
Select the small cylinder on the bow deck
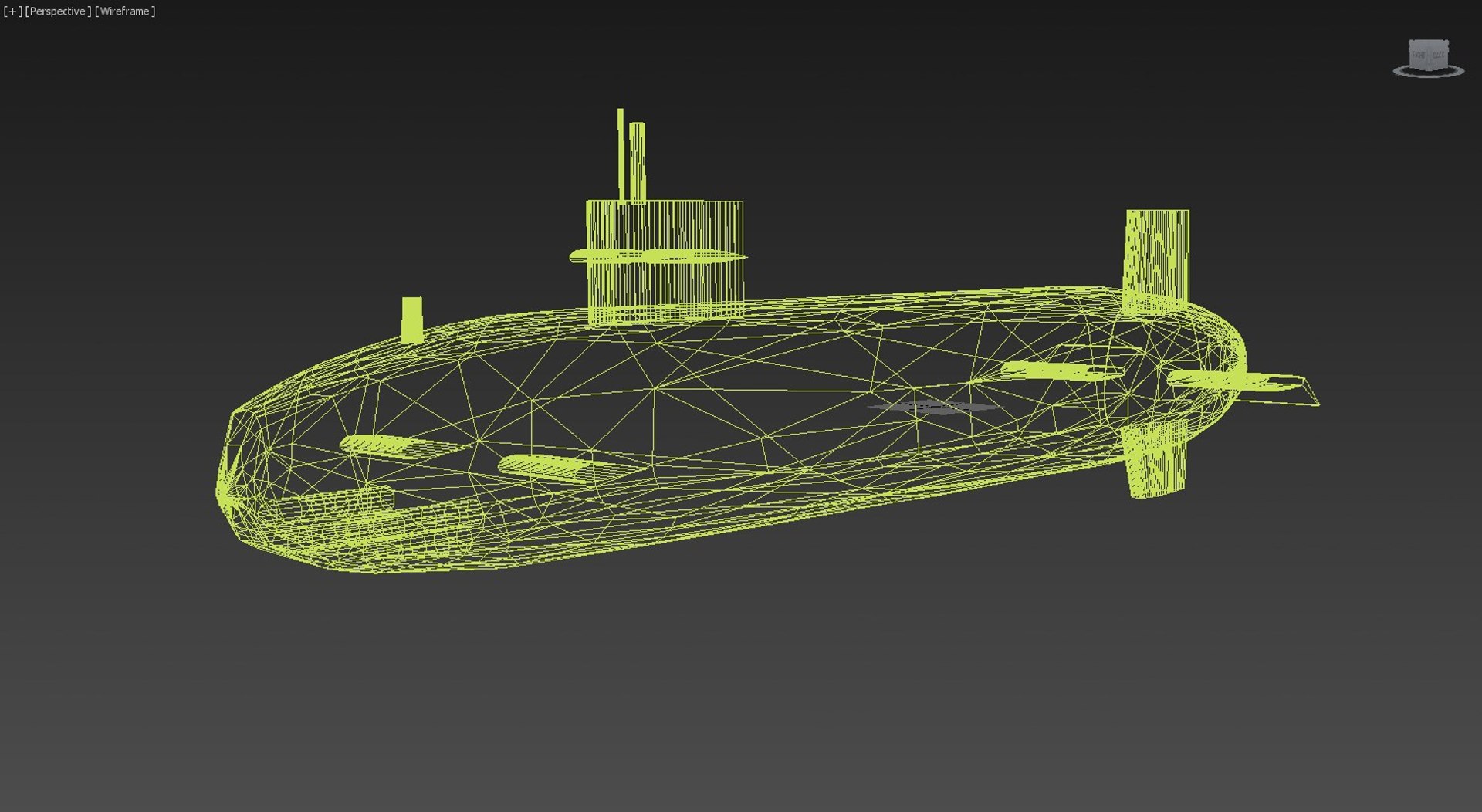(412, 319)
